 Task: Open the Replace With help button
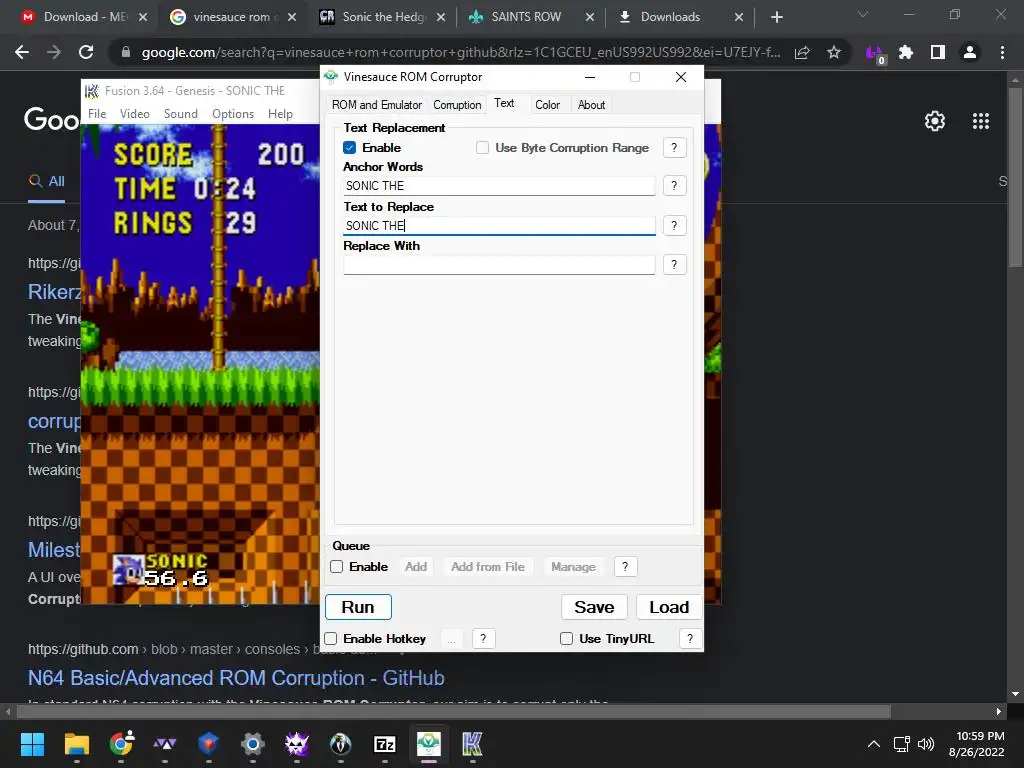point(674,264)
